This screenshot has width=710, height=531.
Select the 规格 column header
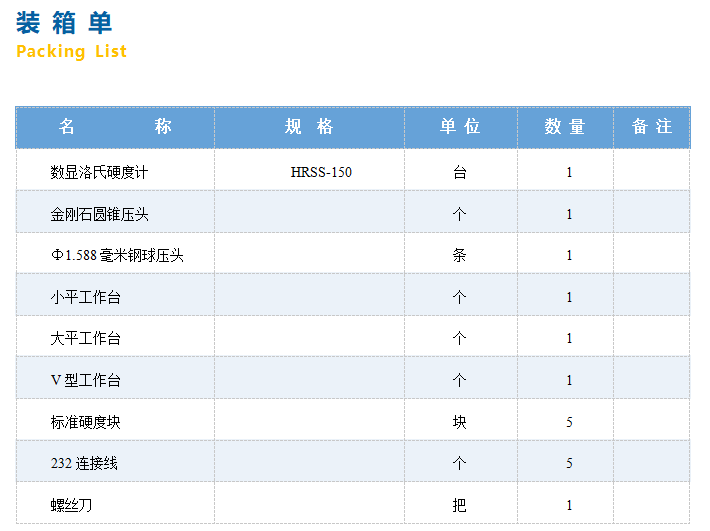pyautogui.click(x=309, y=127)
